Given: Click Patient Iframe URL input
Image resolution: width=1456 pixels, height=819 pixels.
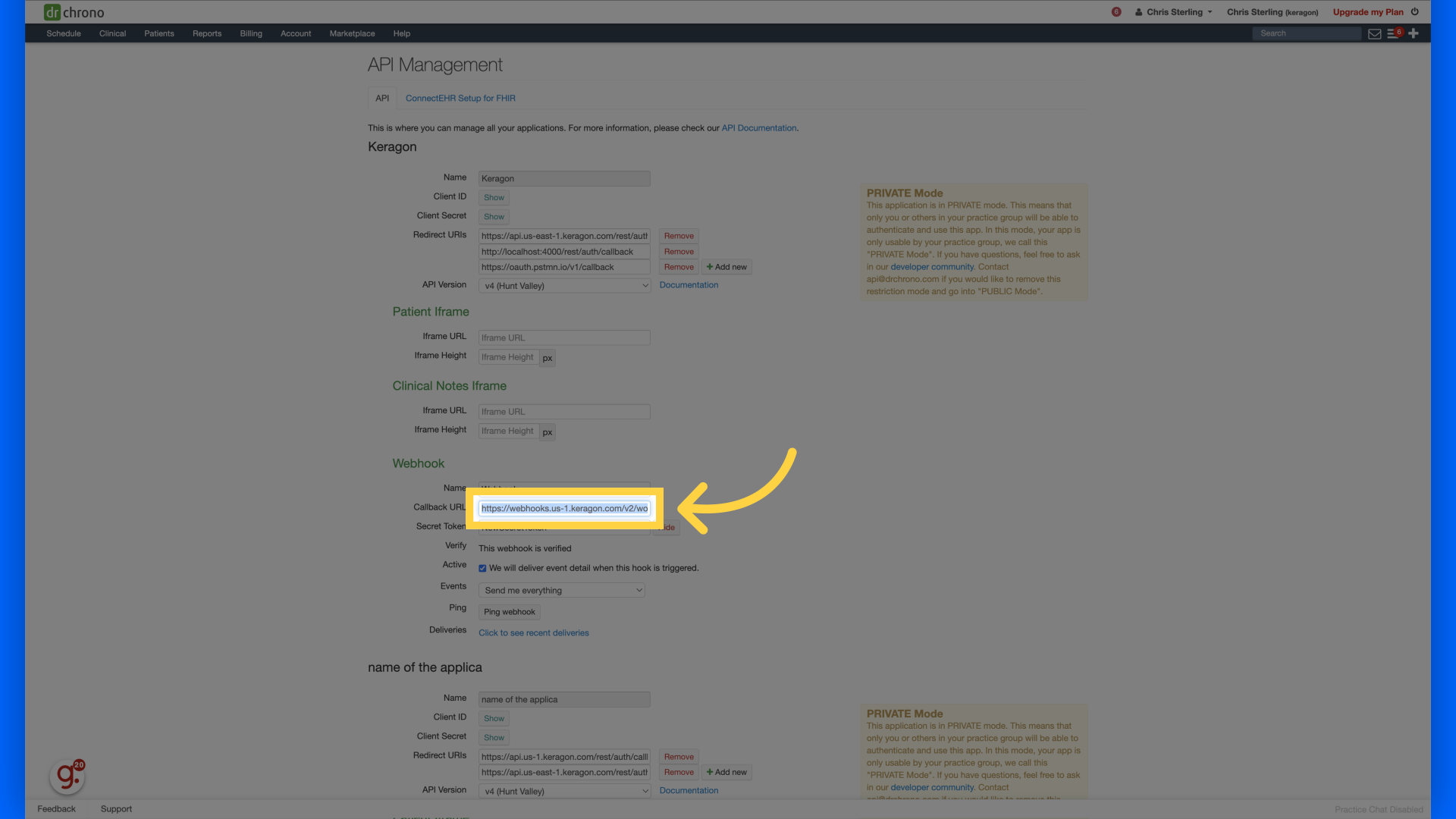Looking at the screenshot, I should (564, 337).
